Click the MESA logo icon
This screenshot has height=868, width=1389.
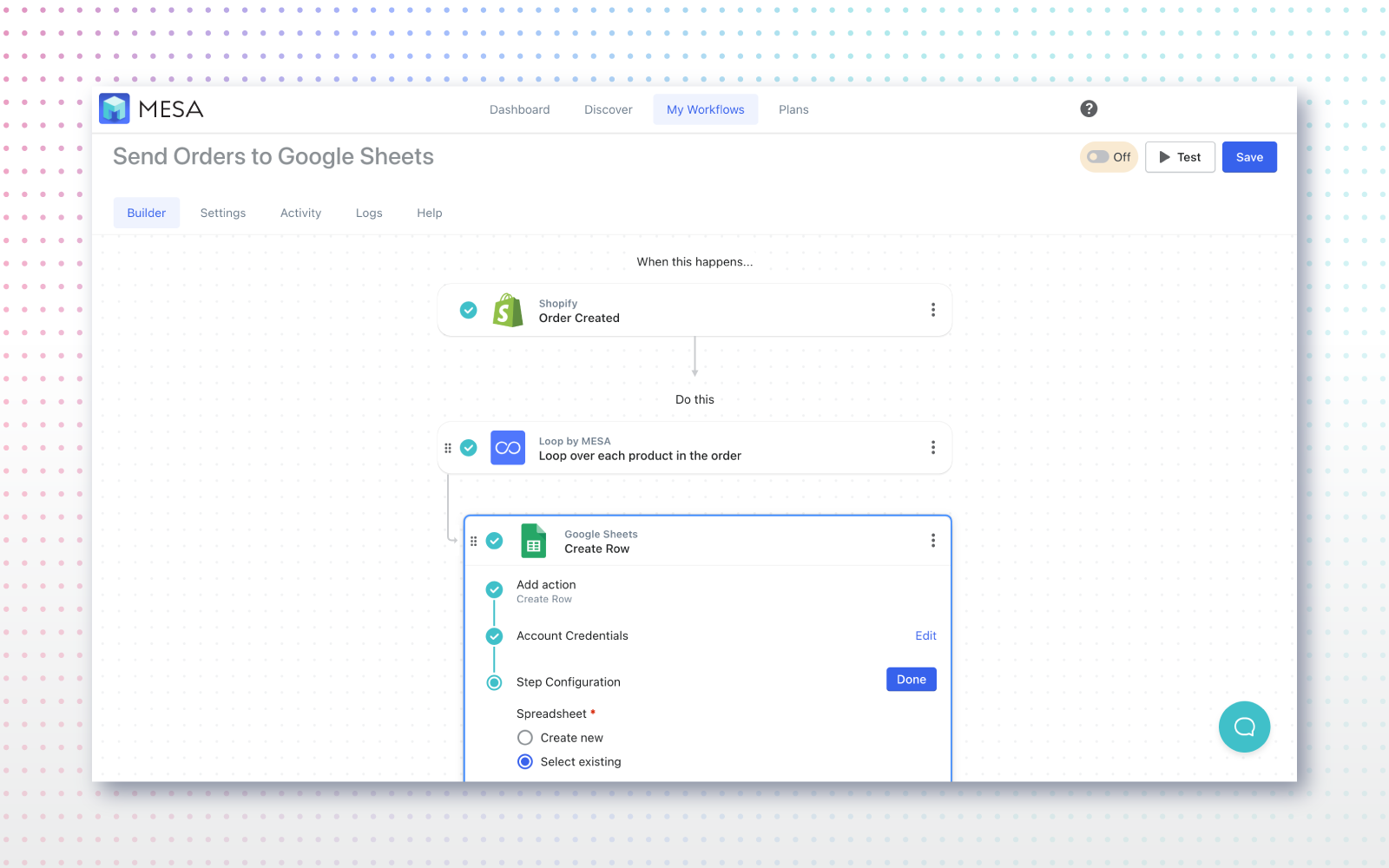point(115,108)
